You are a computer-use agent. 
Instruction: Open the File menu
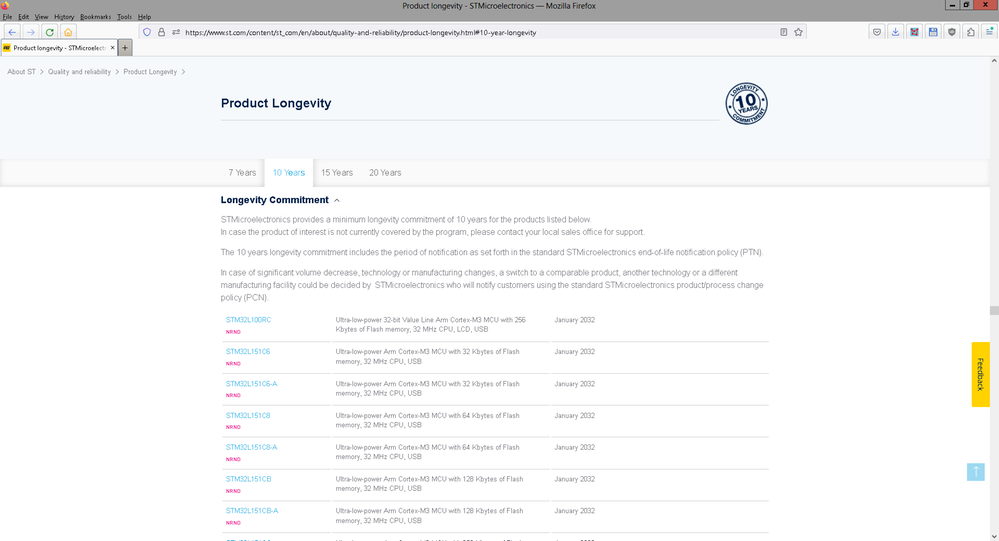tap(7, 17)
